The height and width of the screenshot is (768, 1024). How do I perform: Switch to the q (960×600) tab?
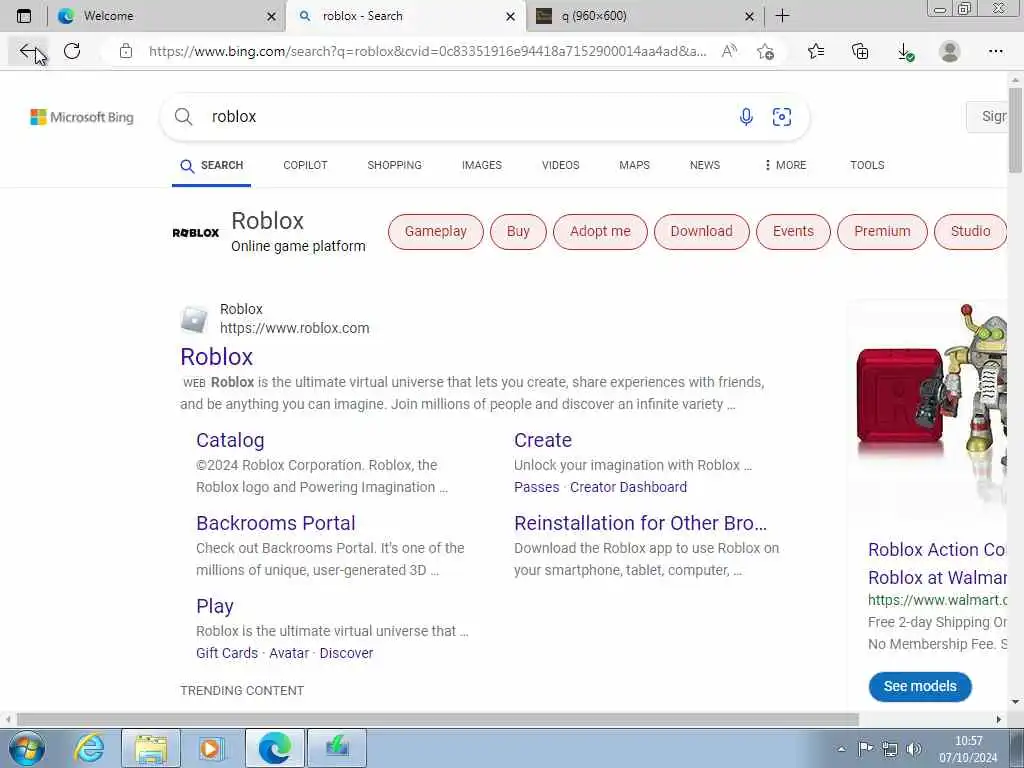(x=643, y=16)
